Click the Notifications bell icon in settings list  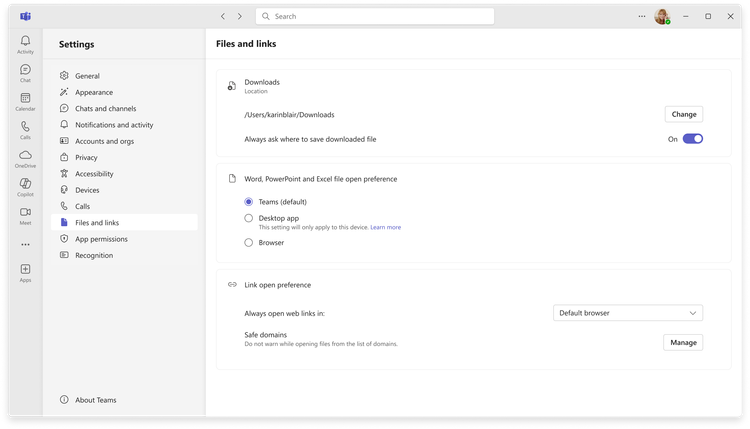64,124
